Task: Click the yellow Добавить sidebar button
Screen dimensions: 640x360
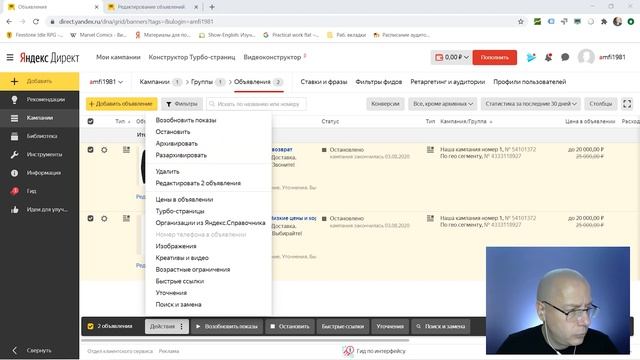Action: tap(40, 81)
